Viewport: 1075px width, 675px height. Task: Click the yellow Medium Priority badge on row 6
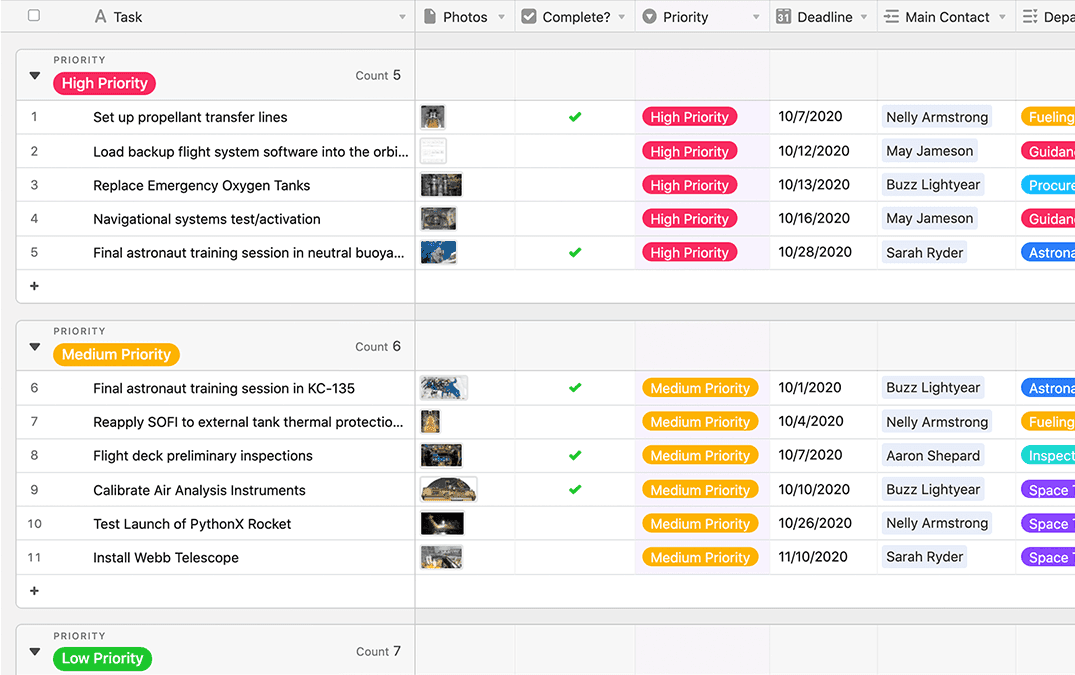(701, 387)
